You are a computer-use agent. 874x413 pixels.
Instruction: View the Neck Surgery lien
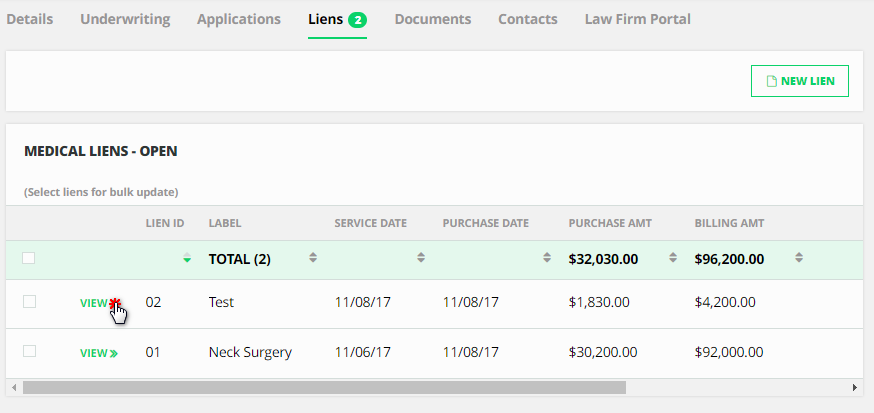[x=98, y=352]
